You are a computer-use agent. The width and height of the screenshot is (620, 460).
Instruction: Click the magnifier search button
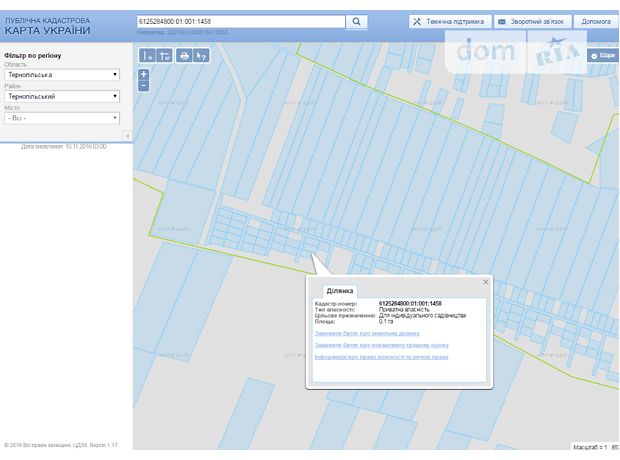[356, 22]
